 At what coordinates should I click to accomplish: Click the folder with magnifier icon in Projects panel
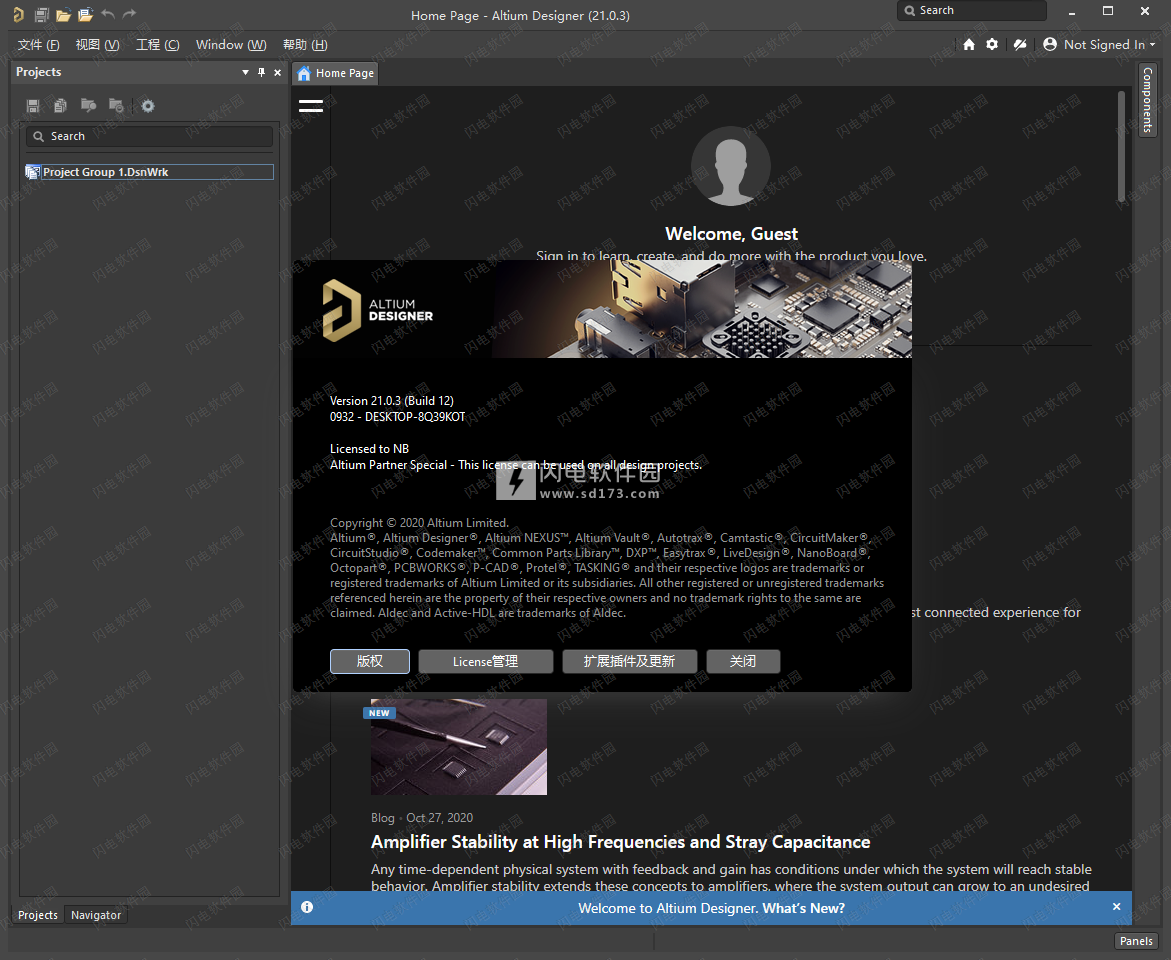pyautogui.click(x=88, y=105)
